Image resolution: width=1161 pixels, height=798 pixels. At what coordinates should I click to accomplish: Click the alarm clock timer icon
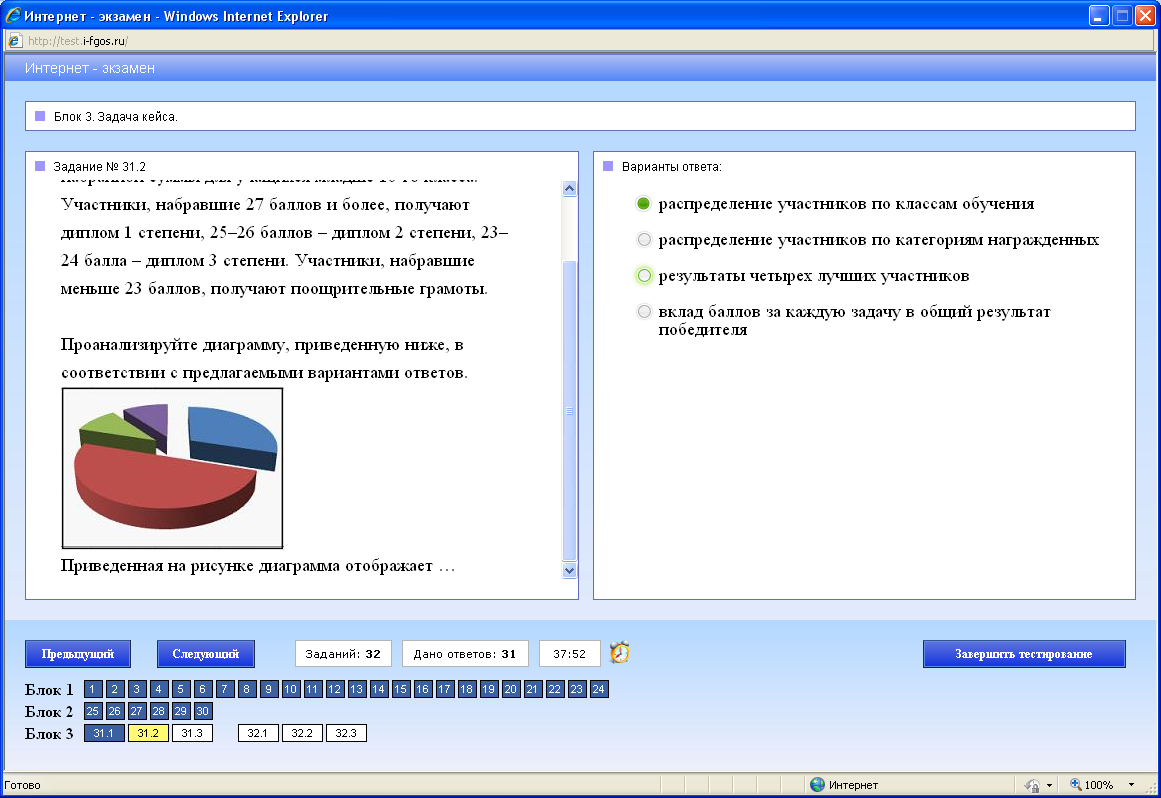pyautogui.click(x=620, y=653)
